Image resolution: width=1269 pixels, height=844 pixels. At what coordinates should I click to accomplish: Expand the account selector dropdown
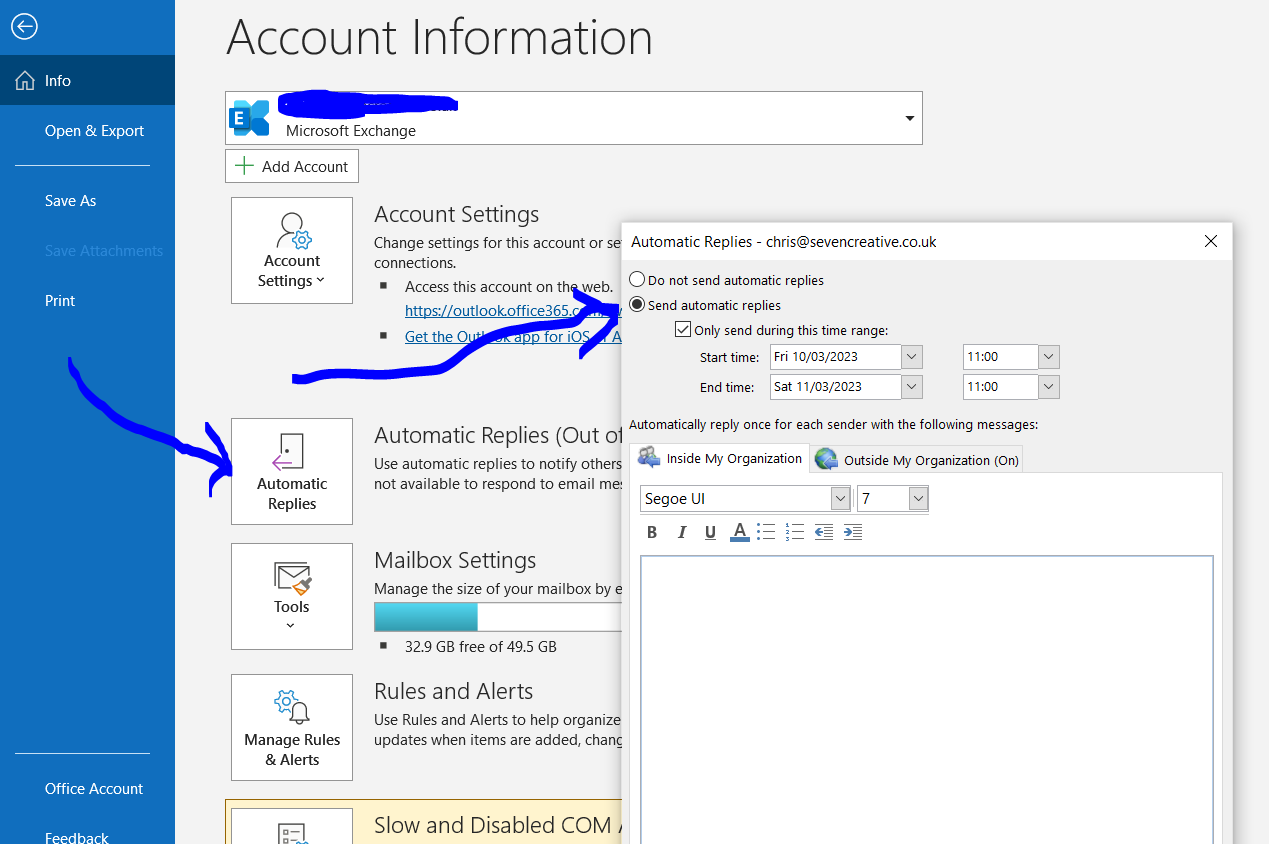909,118
